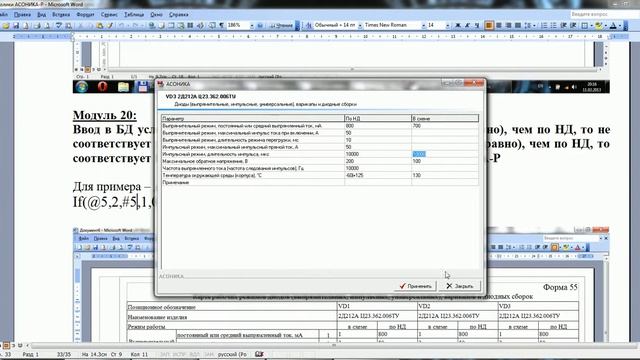The height and width of the screenshot is (360, 640).
Task: Click Применить button in АСОНИКА dialog
Action: point(416,286)
